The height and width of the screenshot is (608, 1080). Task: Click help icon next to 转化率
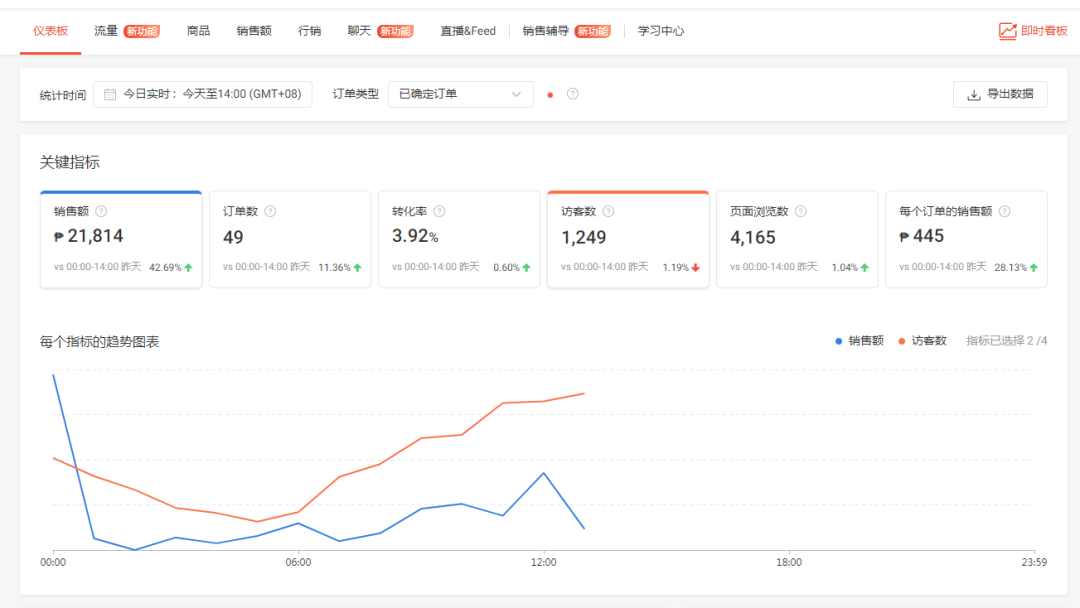[x=439, y=211]
